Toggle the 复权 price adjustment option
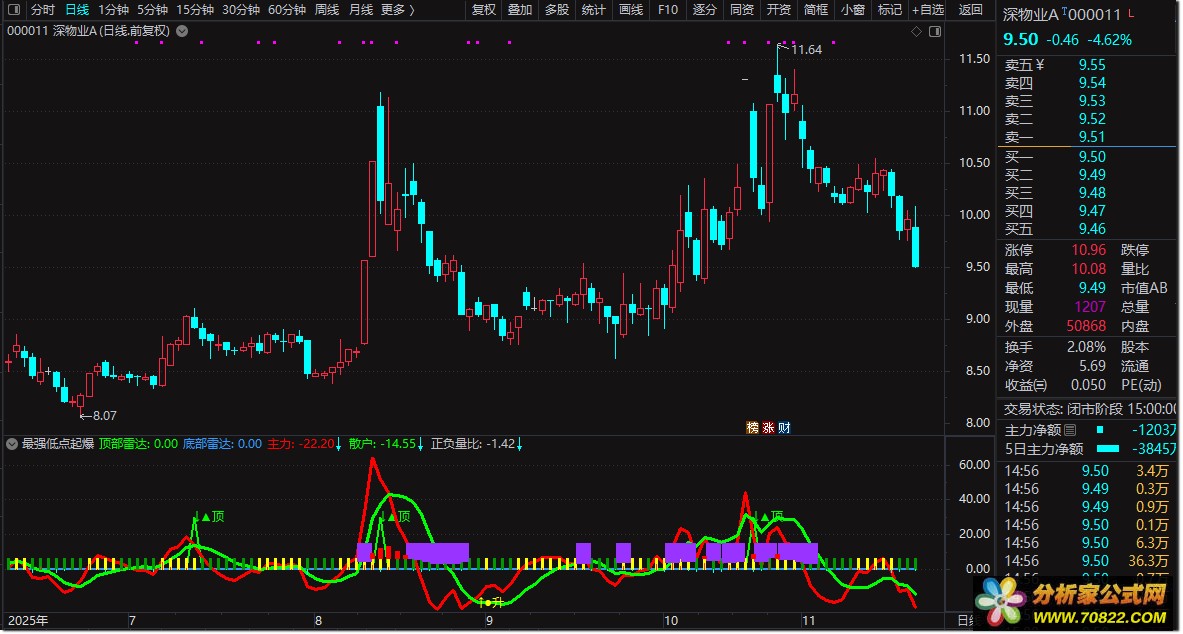This screenshot has width=1183, height=634. tap(483, 10)
